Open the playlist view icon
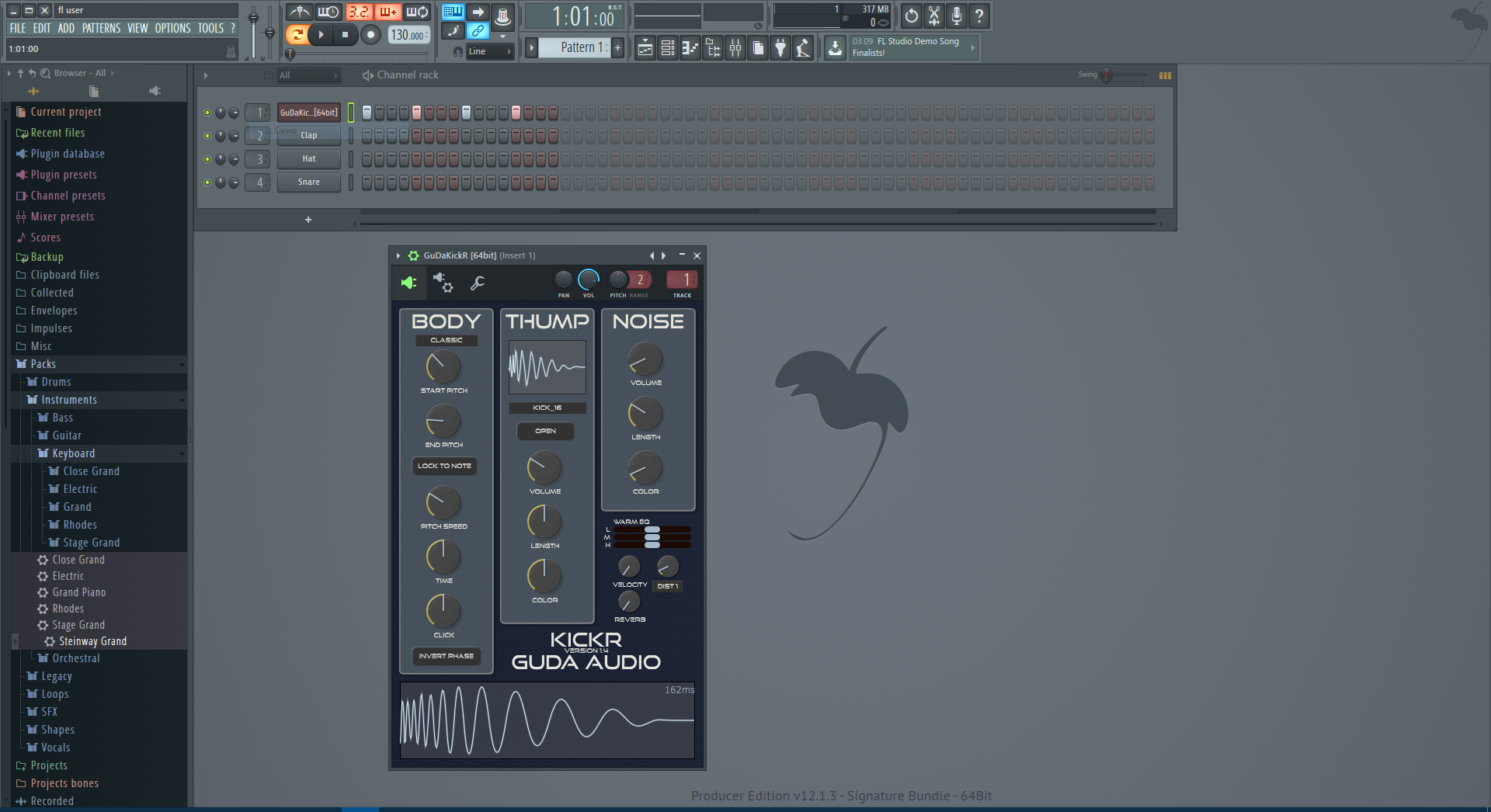 [x=645, y=48]
